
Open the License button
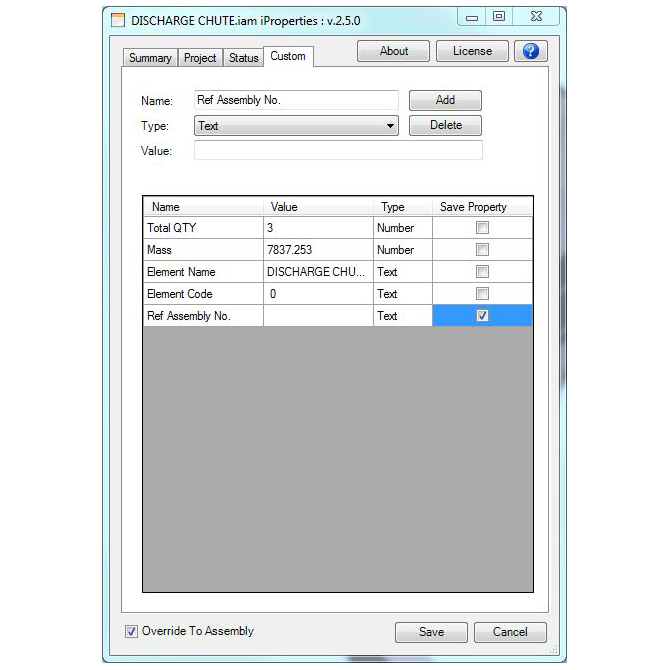[x=472, y=51]
